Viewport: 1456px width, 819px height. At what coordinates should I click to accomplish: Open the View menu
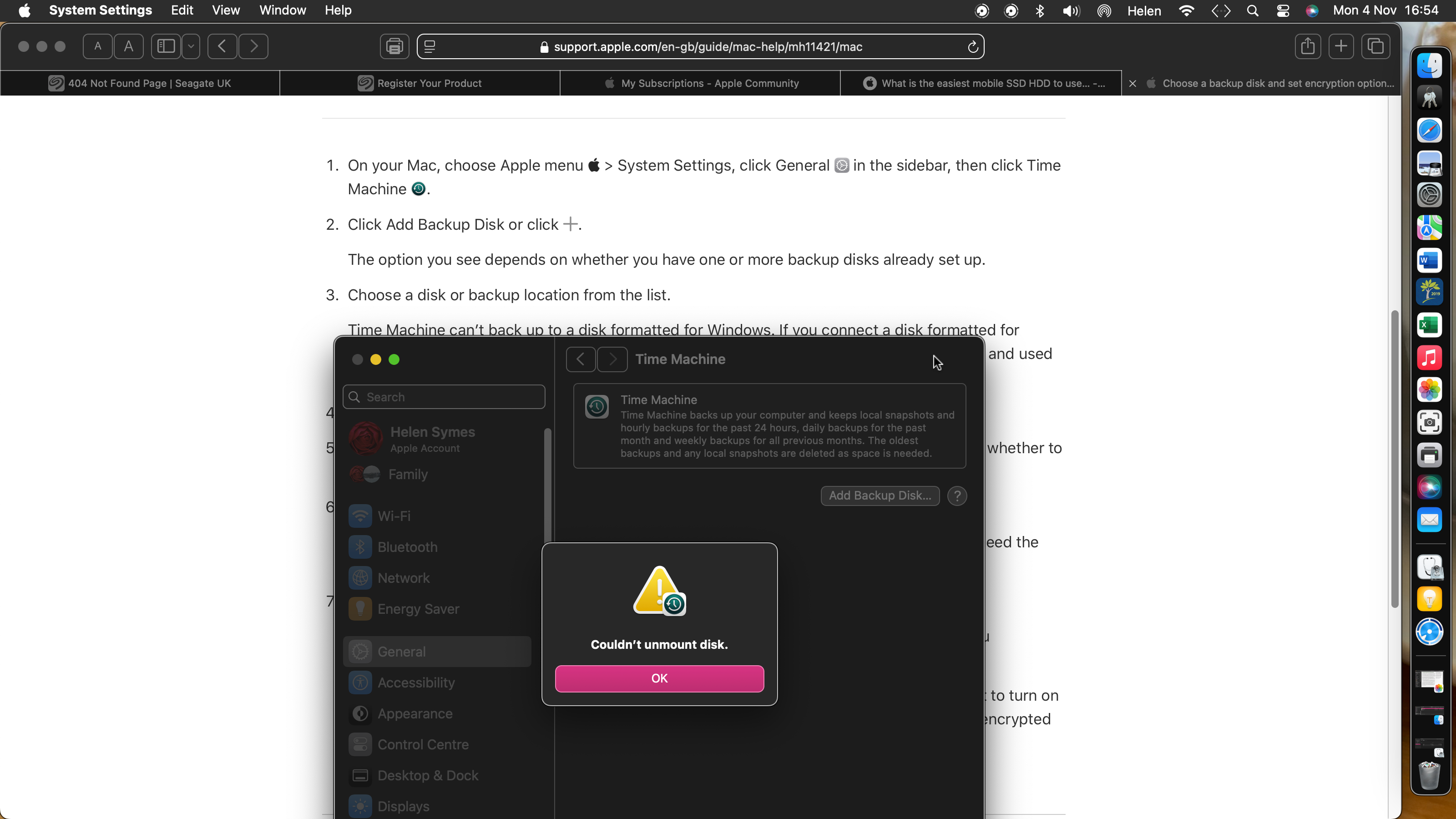(x=226, y=10)
